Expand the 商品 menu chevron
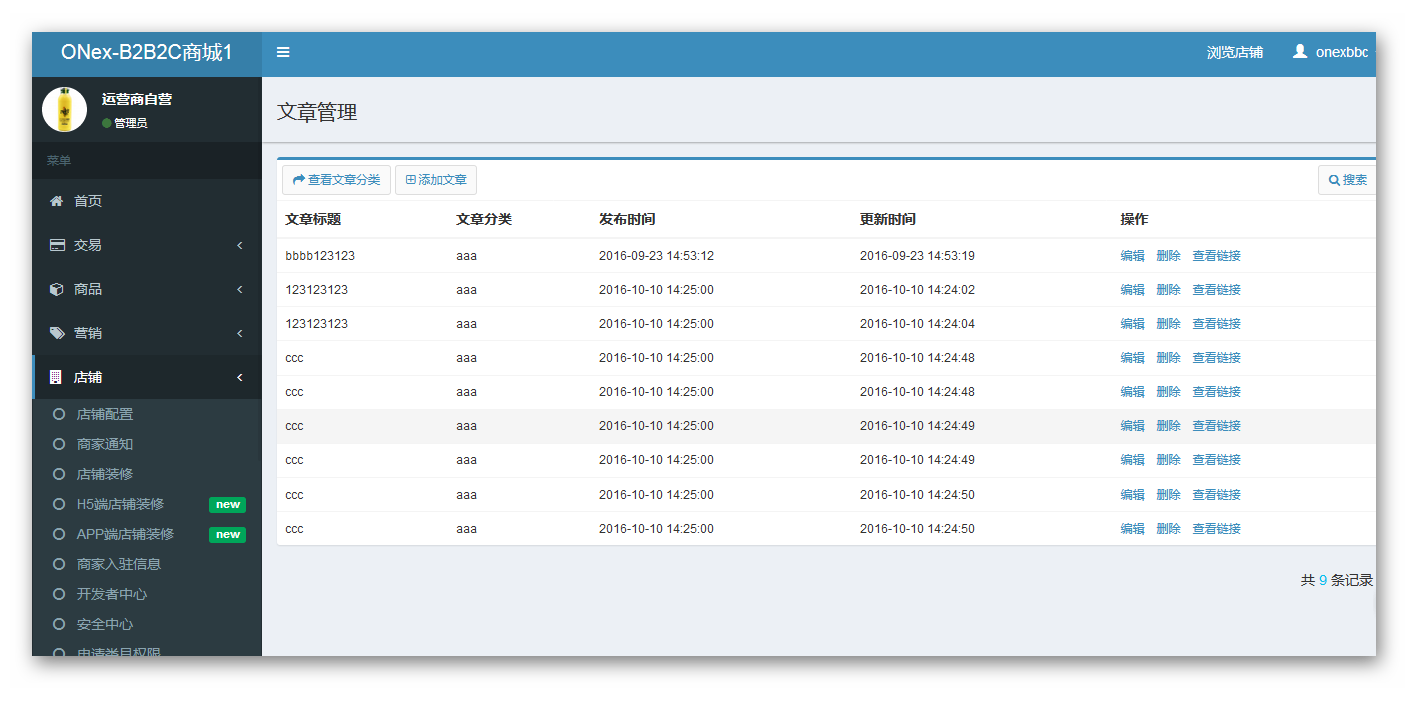The width and height of the screenshot is (1408, 705). point(240,289)
